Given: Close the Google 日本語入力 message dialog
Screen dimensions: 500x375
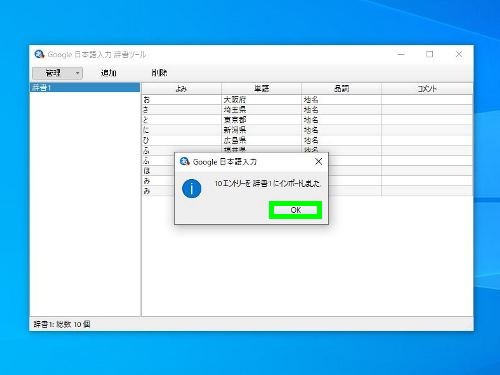Looking at the screenshot, I should coord(318,162).
